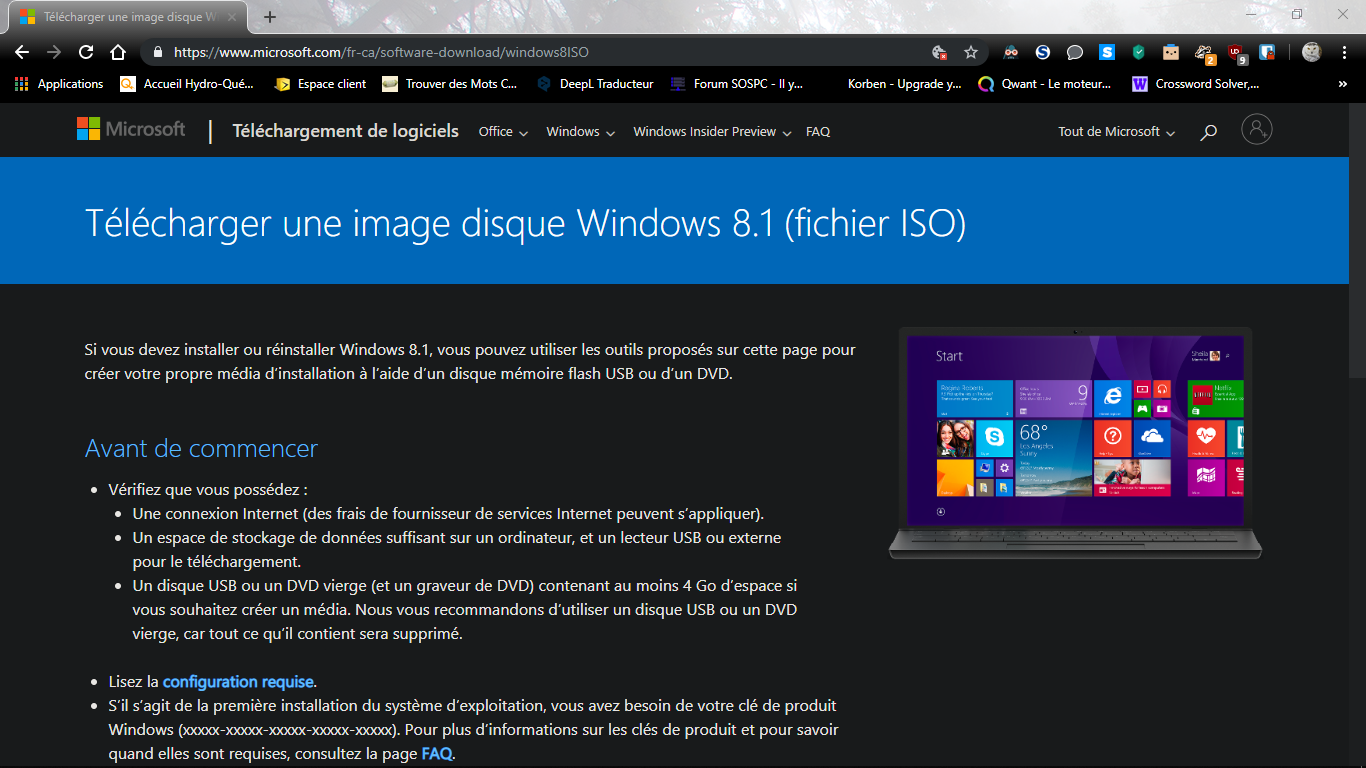
Task: Open the Crossword Solver bookmark
Action: point(1196,84)
